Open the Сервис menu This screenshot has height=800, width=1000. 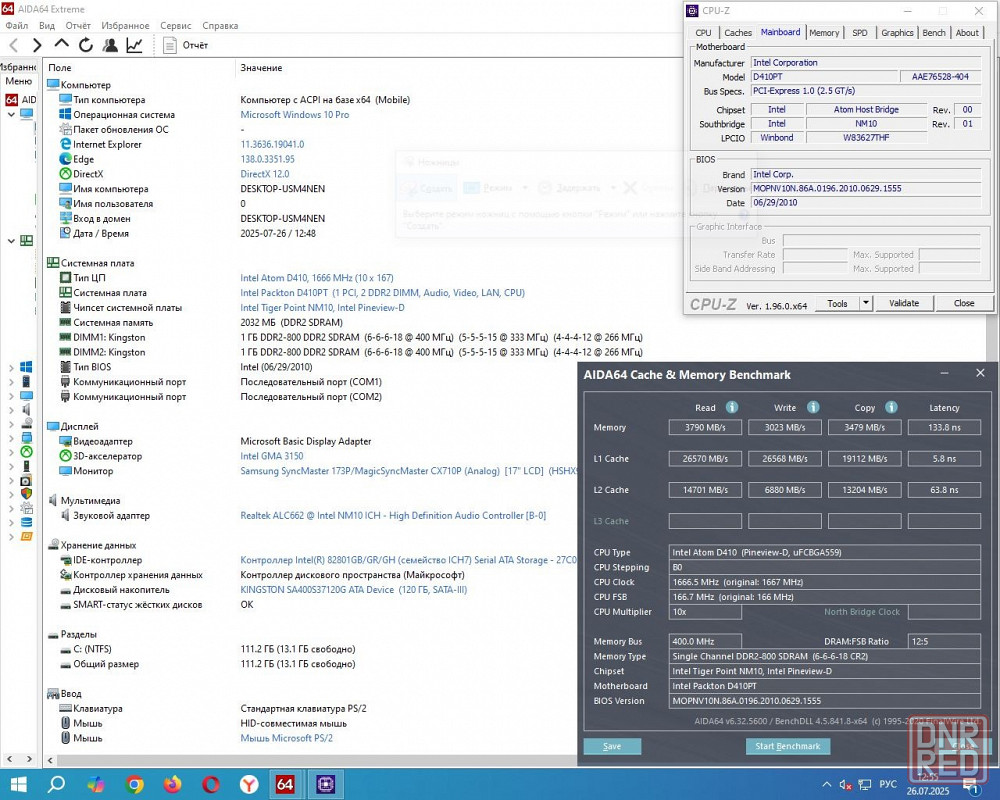tap(175, 26)
